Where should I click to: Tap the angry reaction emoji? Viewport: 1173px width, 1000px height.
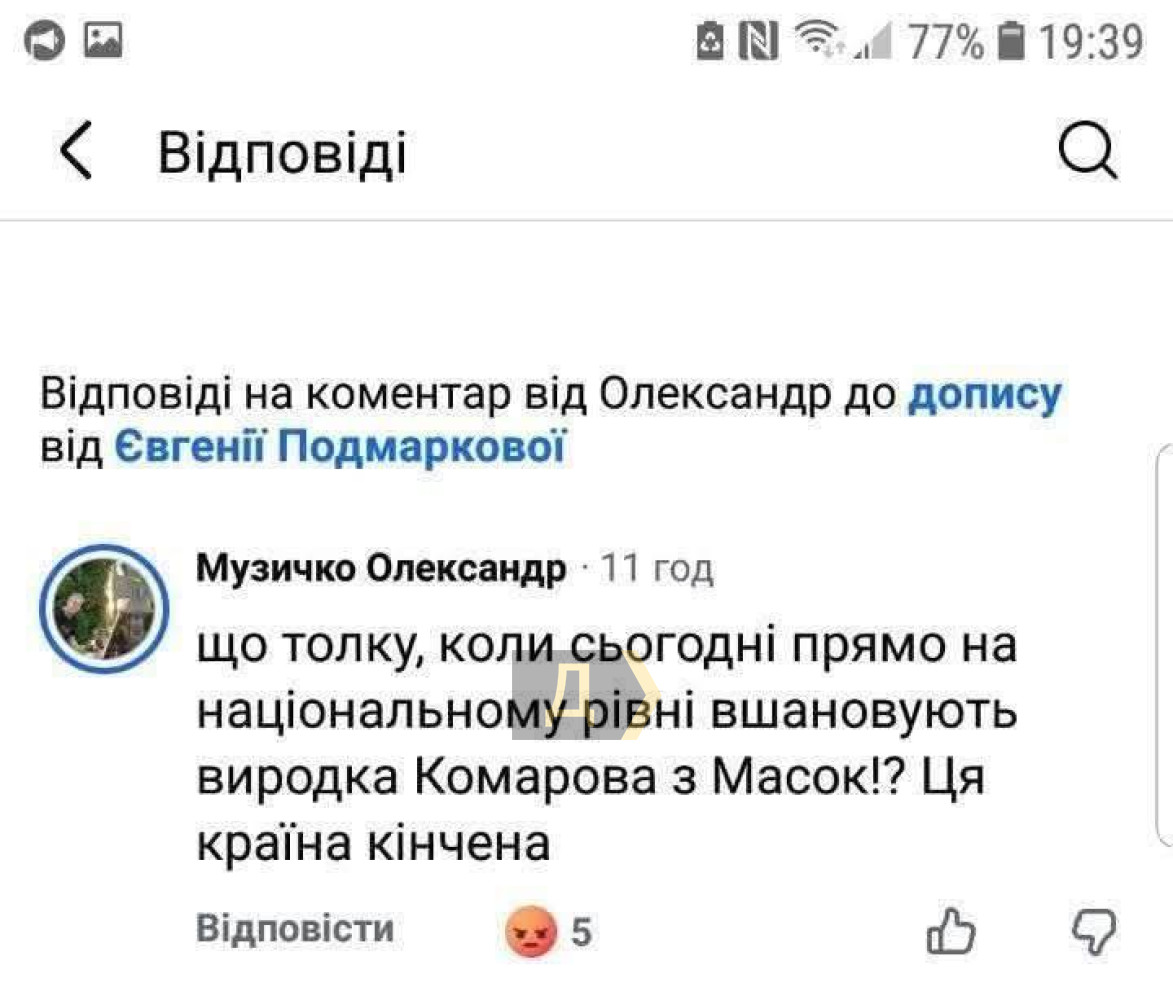click(532, 932)
